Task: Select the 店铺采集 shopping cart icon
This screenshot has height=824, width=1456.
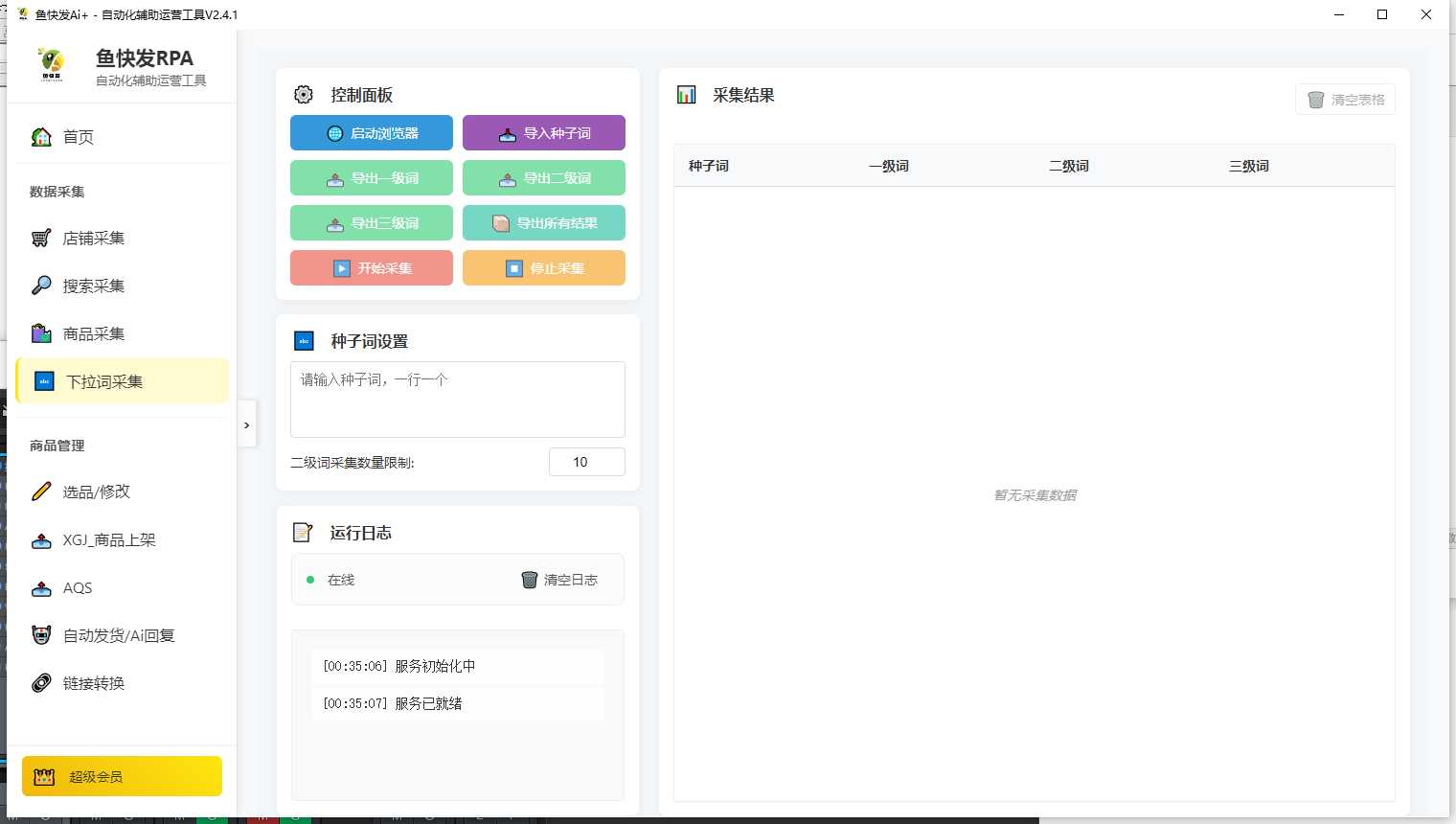Action: click(x=40, y=238)
